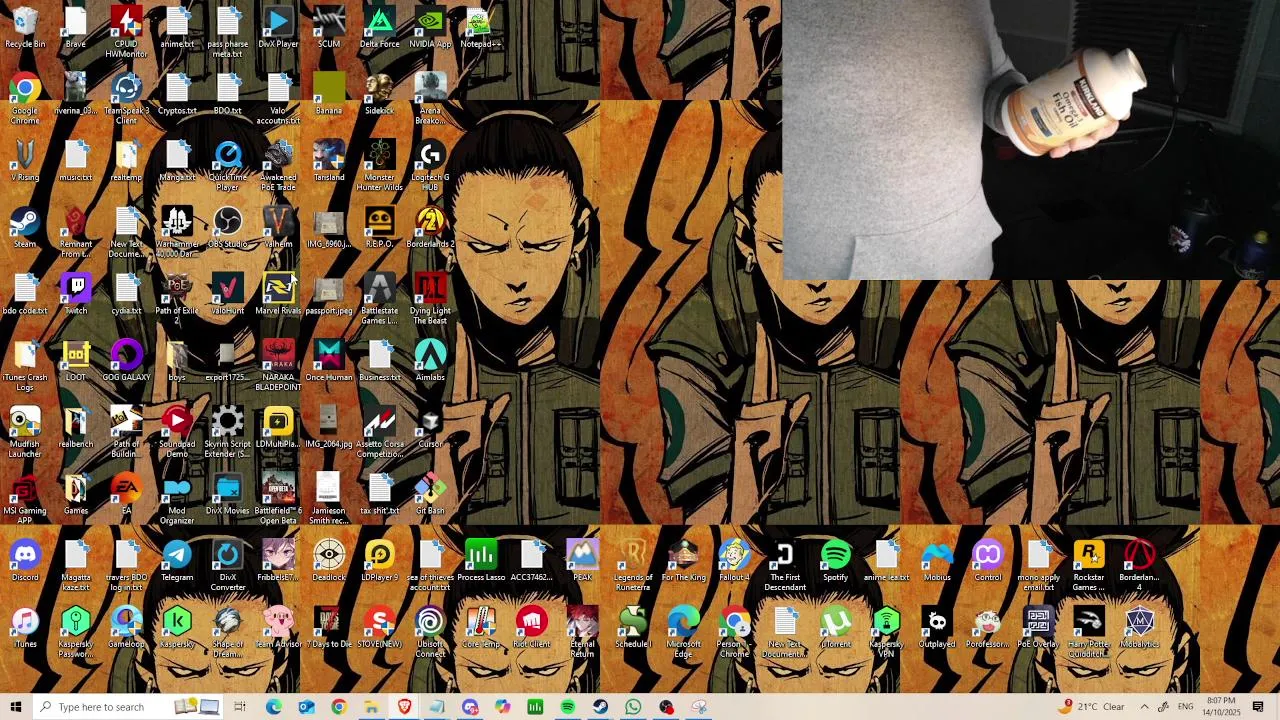Open the notification center icon
The width and height of the screenshot is (1280, 720).
pyautogui.click(x=1258, y=707)
